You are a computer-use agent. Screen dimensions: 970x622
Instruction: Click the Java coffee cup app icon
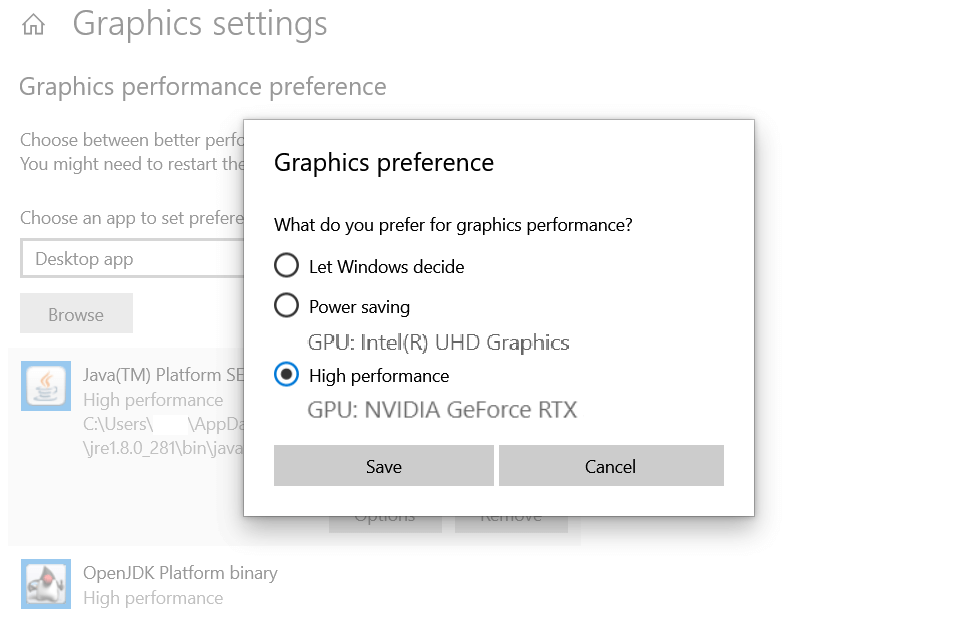[x=46, y=386]
